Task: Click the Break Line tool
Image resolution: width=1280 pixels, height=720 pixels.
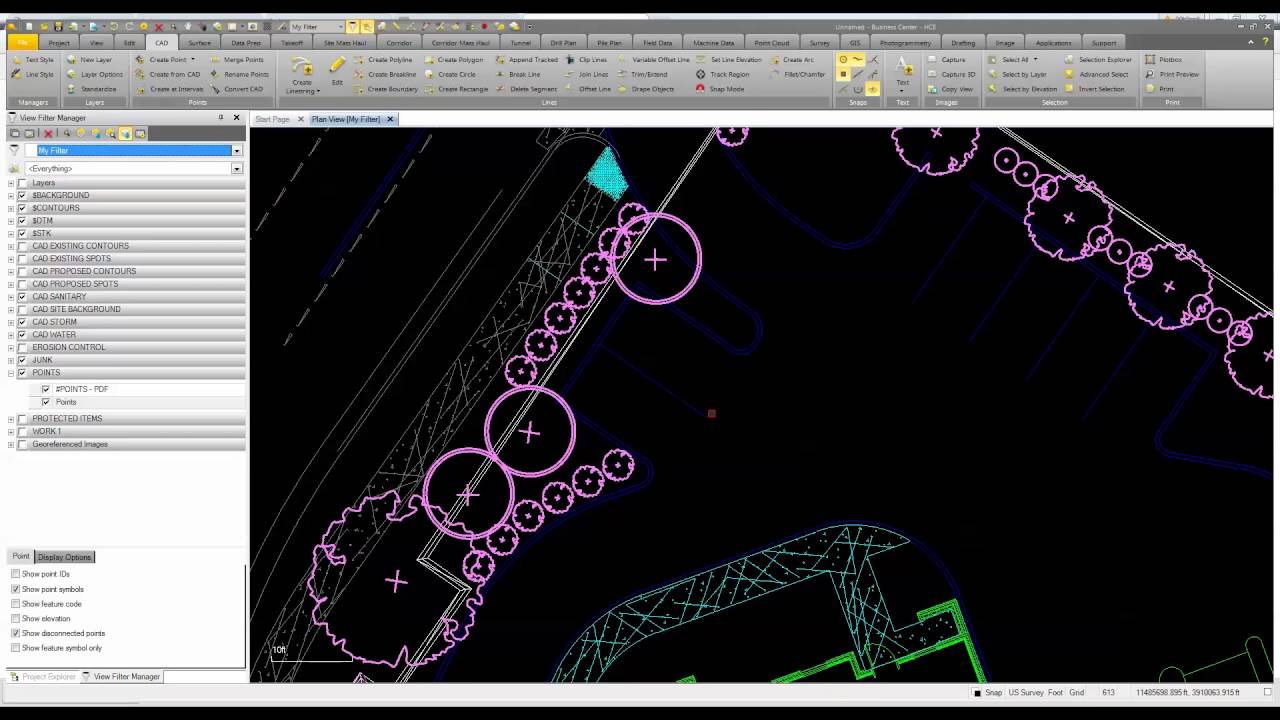Action: coord(517,74)
